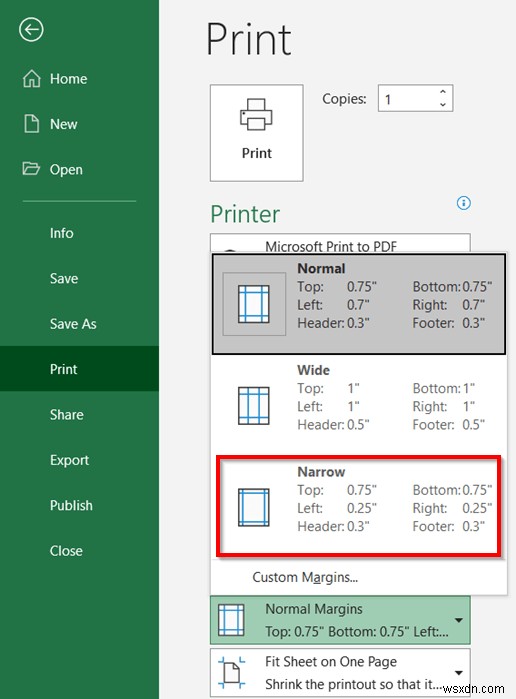Click the Narrow preset title text
Image resolution: width=516 pixels, height=699 pixels.
[x=321, y=472]
